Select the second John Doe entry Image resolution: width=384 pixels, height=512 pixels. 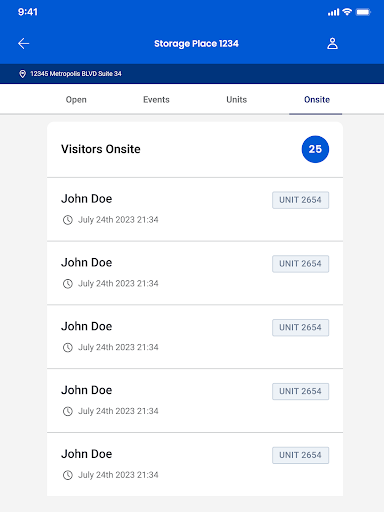[x=195, y=273]
